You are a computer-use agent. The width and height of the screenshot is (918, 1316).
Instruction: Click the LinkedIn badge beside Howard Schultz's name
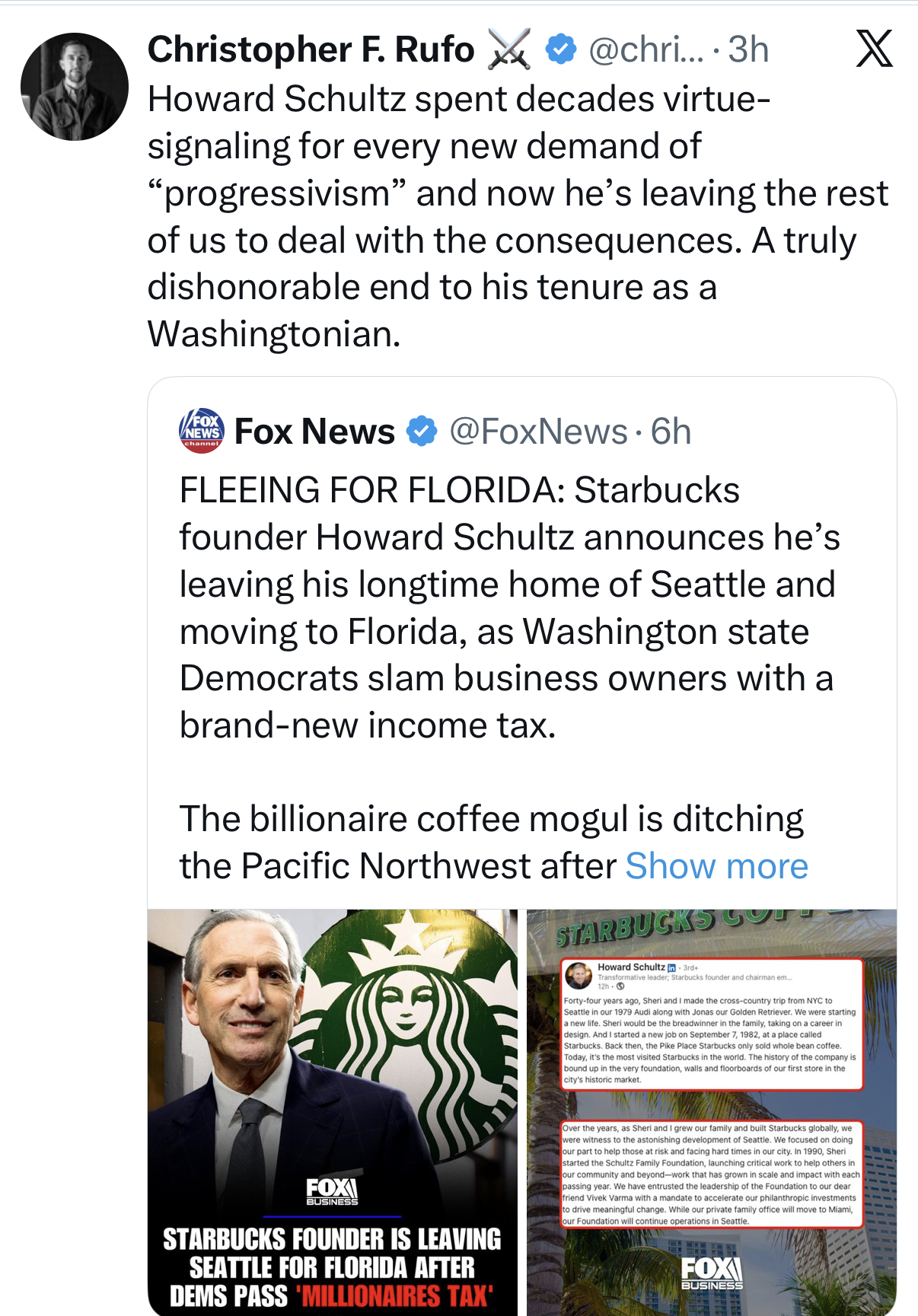[x=671, y=967]
